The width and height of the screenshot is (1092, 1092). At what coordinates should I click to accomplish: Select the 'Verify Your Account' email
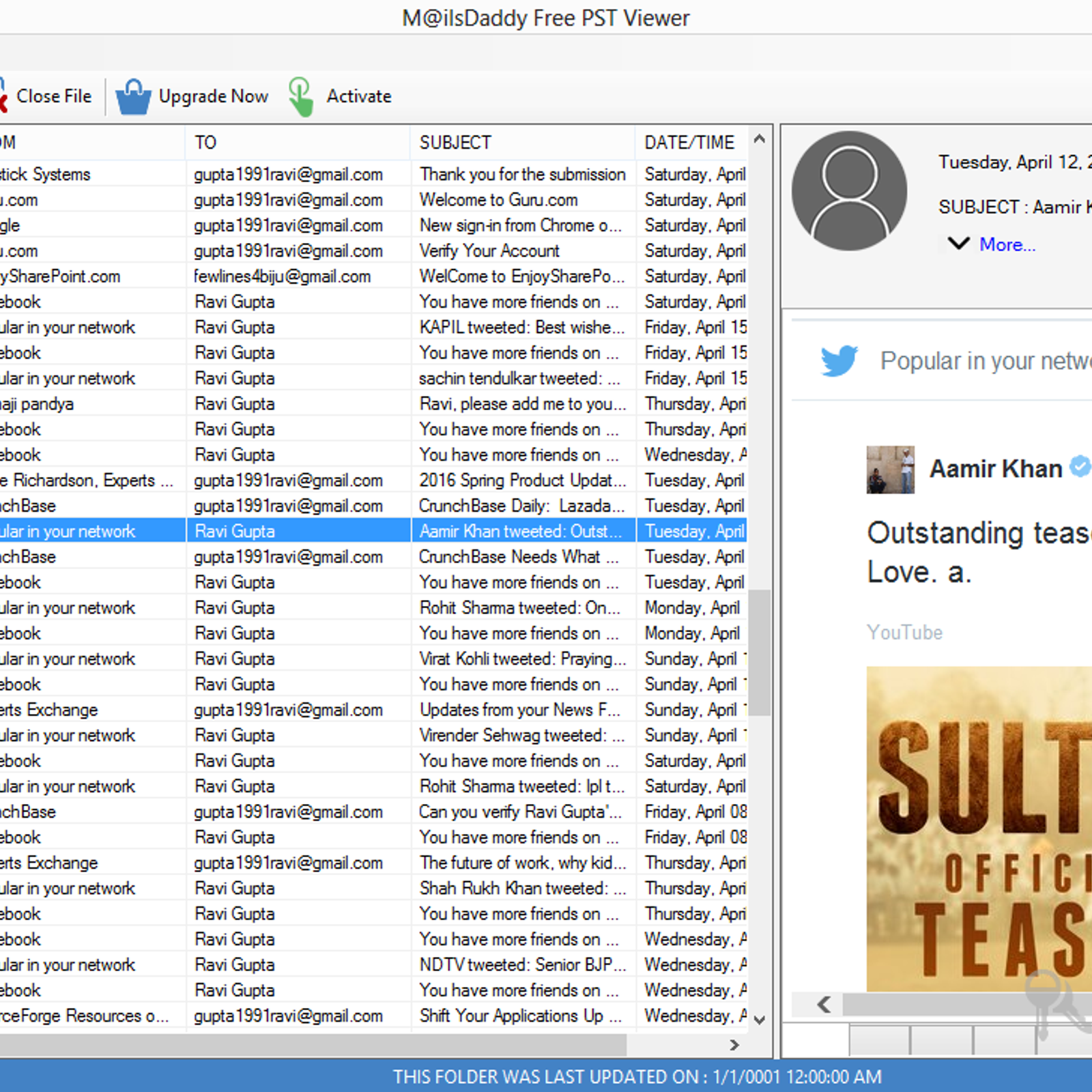point(373,250)
